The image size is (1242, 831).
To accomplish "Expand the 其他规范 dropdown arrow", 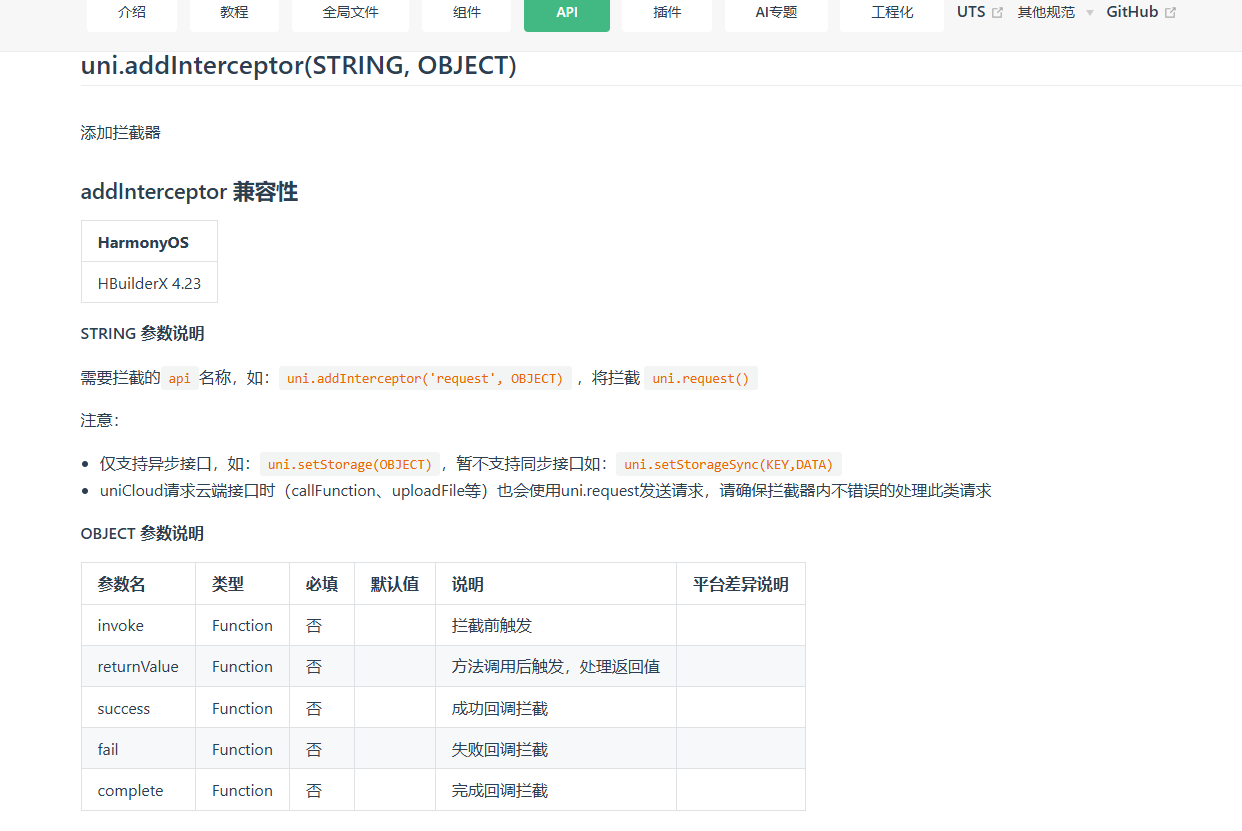I will (x=1090, y=13).
